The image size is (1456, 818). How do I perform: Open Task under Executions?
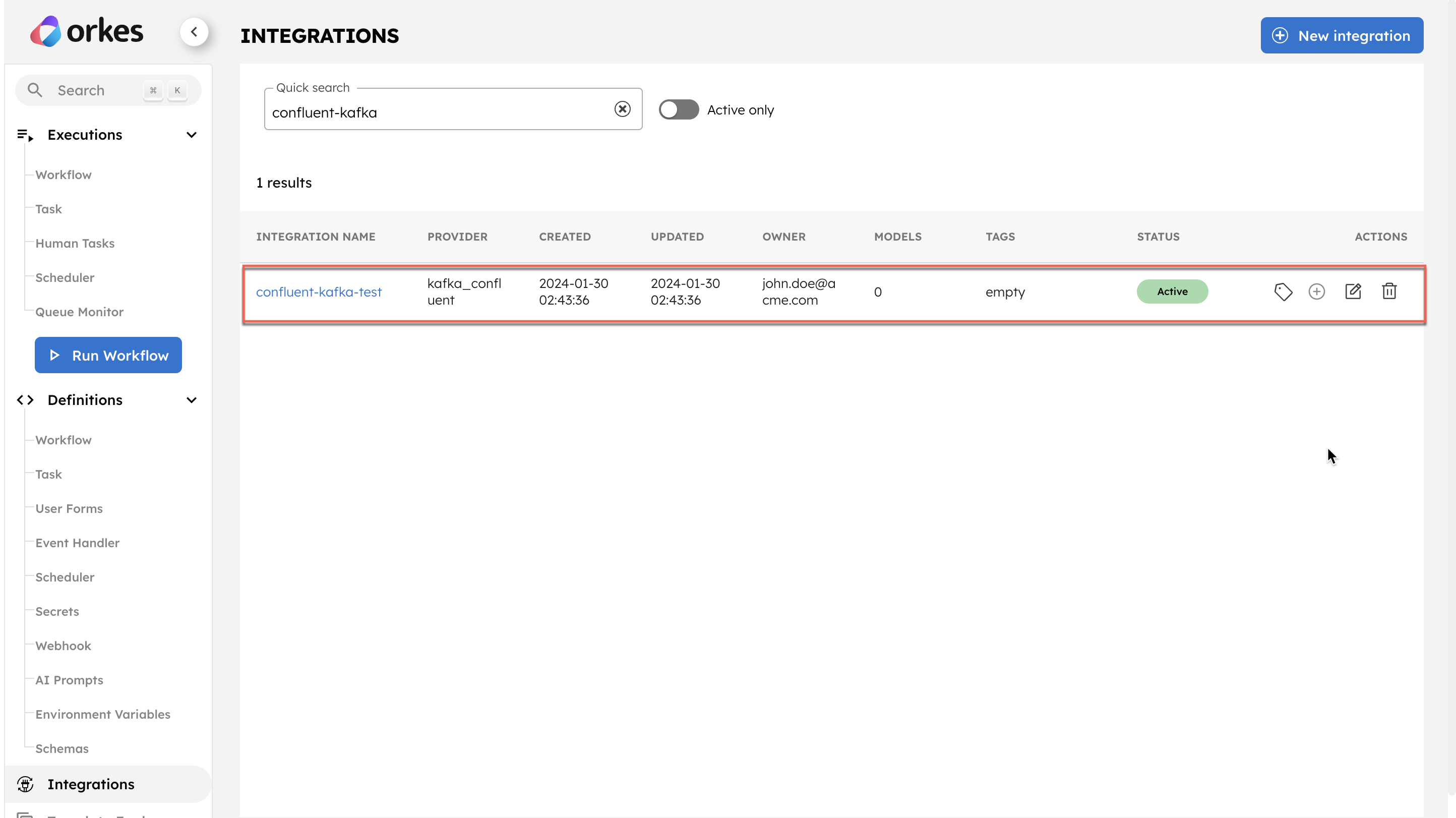pyautogui.click(x=48, y=209)
